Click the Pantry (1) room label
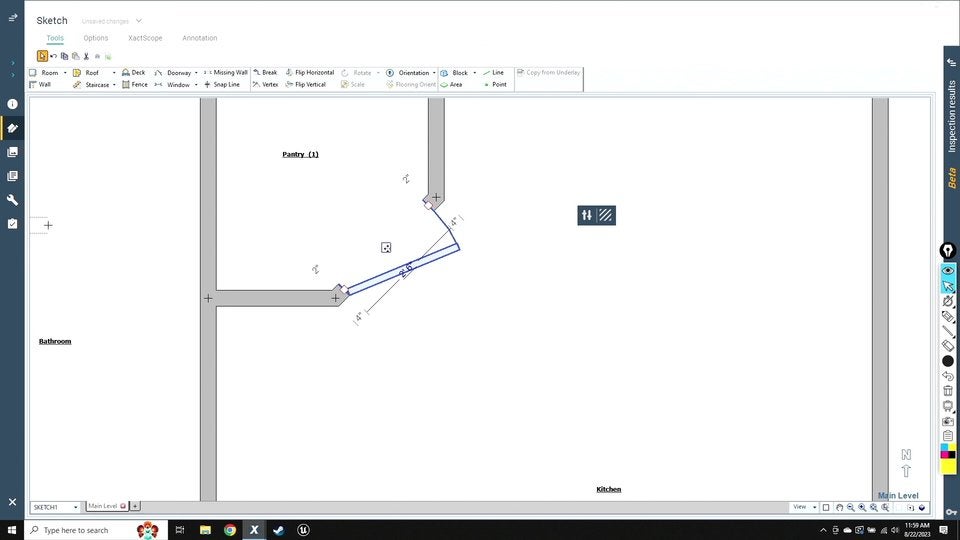The height and width of the screenshot is (540, 960). [x=300, y=154]
